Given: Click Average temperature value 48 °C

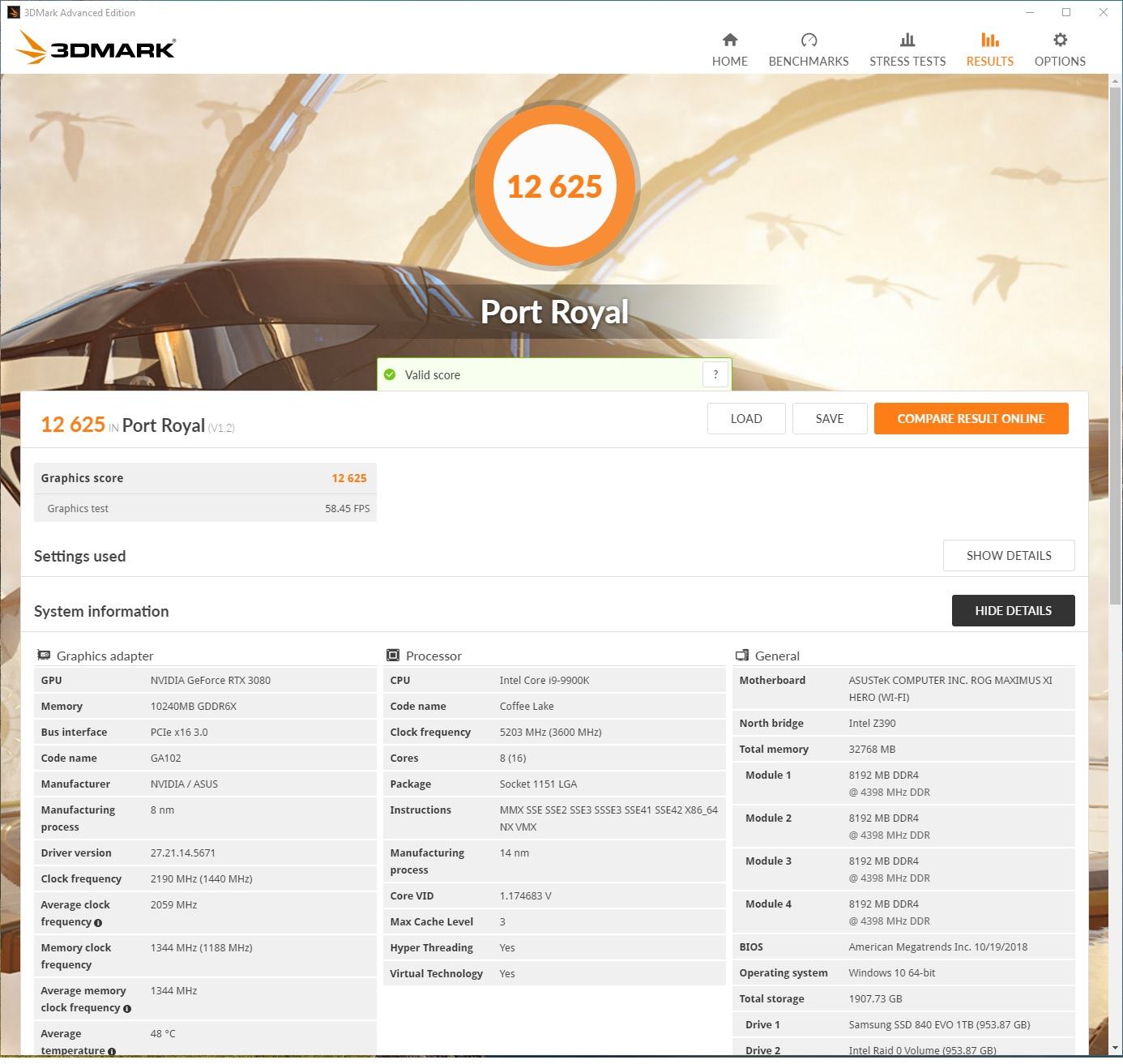Looking at the screenshot, I should click(x=163, y=1033).
